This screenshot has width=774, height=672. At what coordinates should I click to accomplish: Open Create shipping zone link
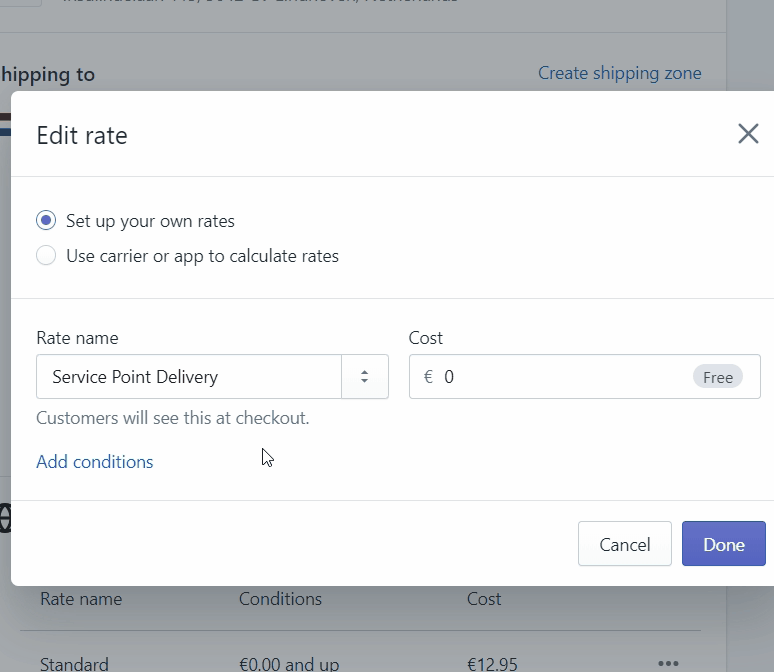pyautogui.click(x=619, y=73)
